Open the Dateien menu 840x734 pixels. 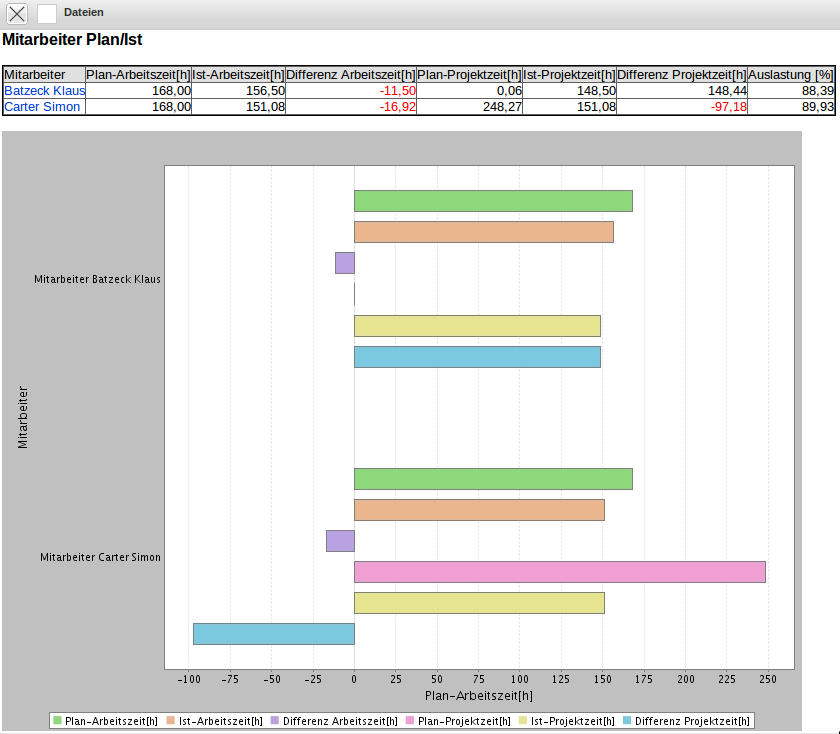coord(83,12)
